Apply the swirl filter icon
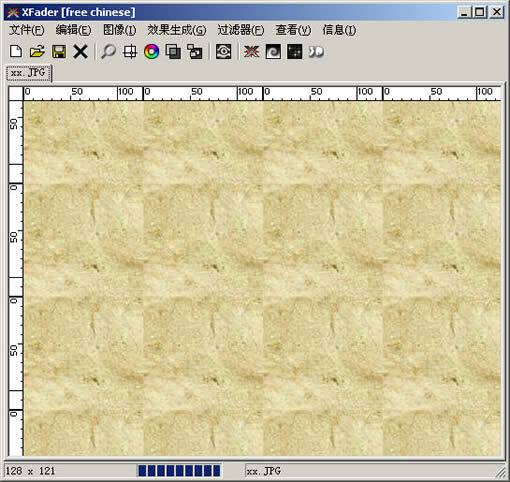The image size is (510, 482). (273, 52)
